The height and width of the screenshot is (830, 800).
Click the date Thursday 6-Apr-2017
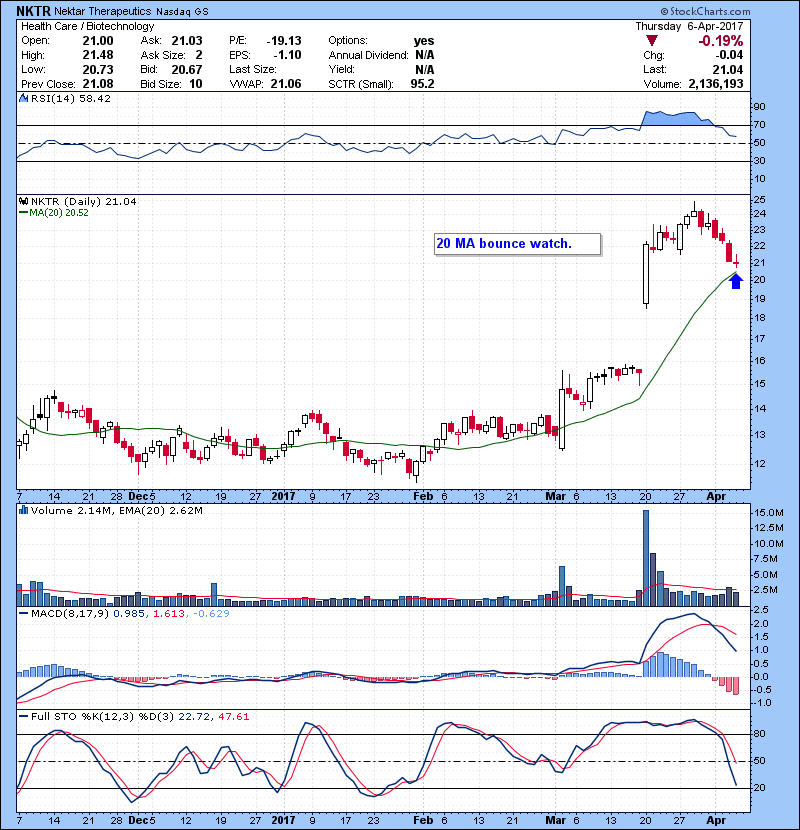[689, 26]
